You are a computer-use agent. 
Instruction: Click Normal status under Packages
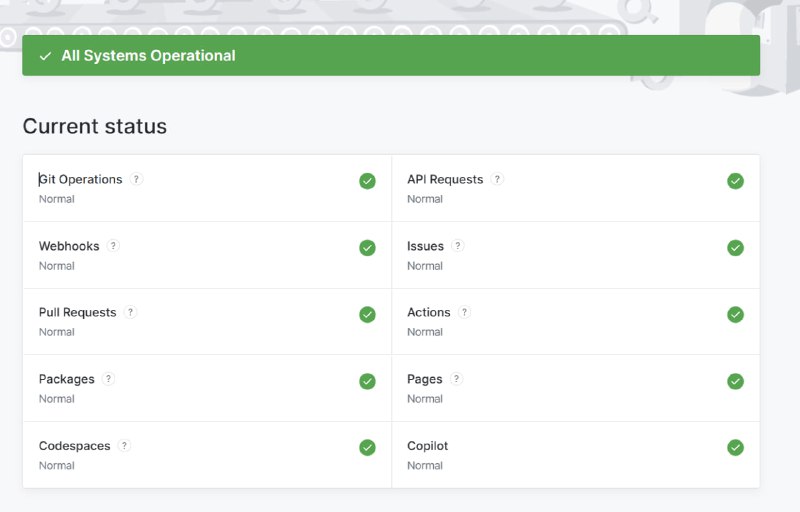pyautogui.click(x=57, y=399)
